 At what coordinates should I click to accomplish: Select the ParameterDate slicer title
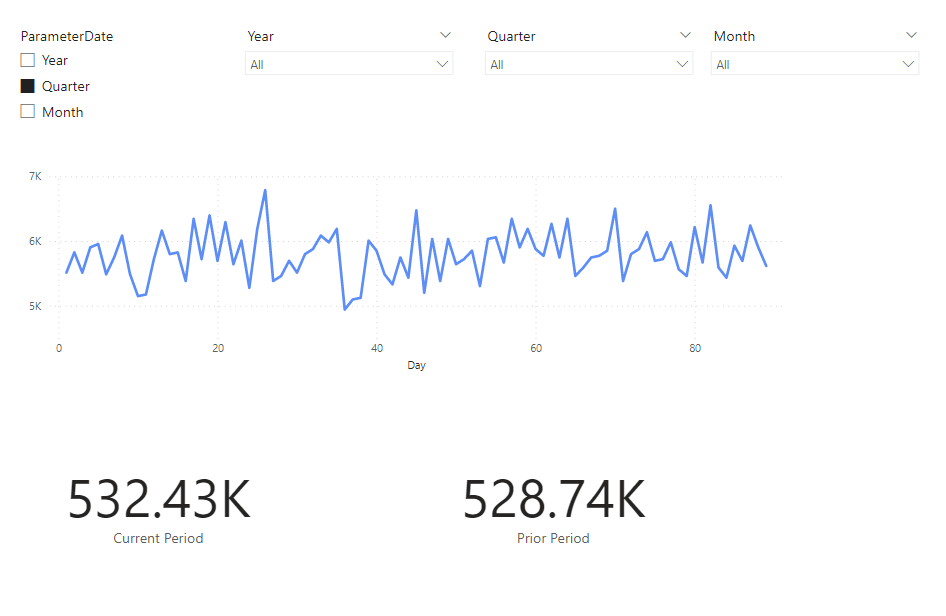[x=67, y=37]
